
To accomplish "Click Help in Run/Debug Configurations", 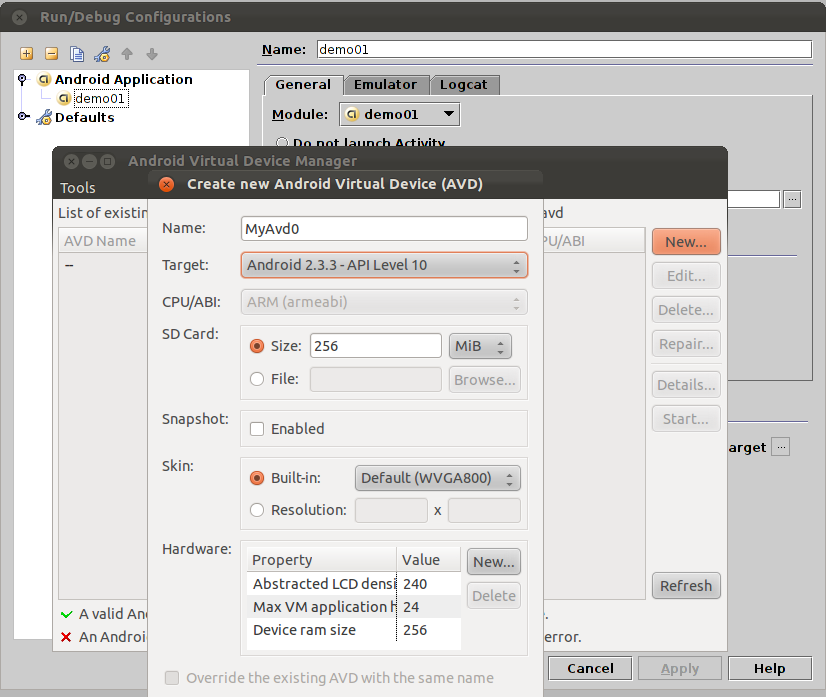I will click(x=770, y=669).
